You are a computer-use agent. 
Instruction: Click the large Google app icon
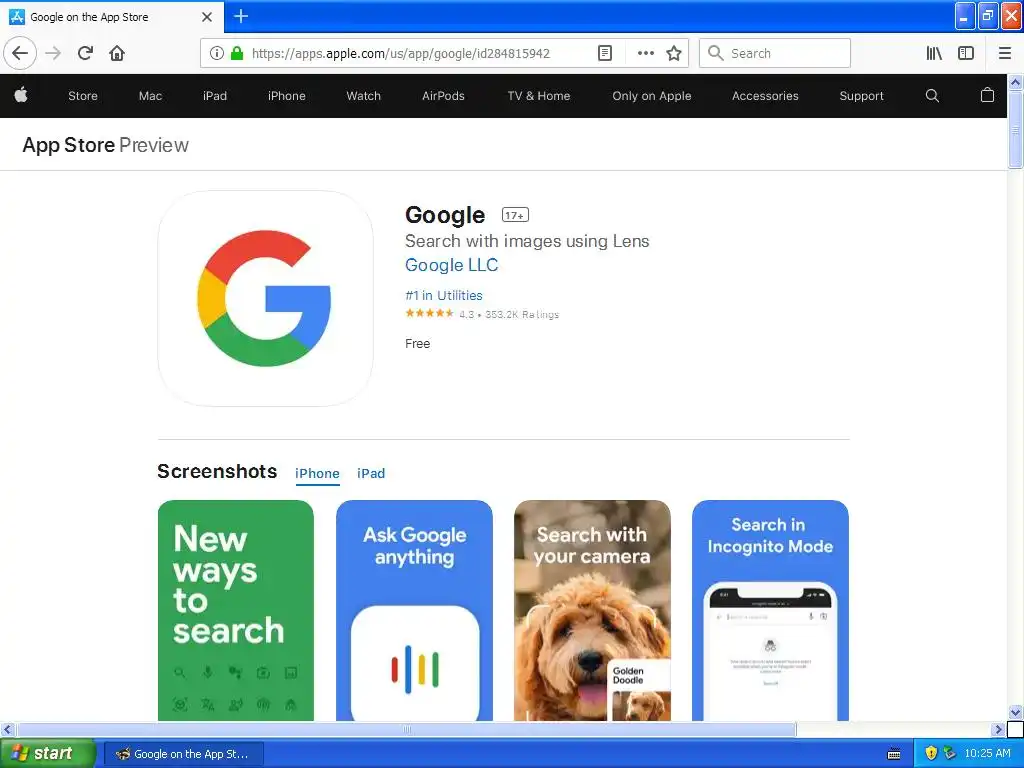pos(265,298)
